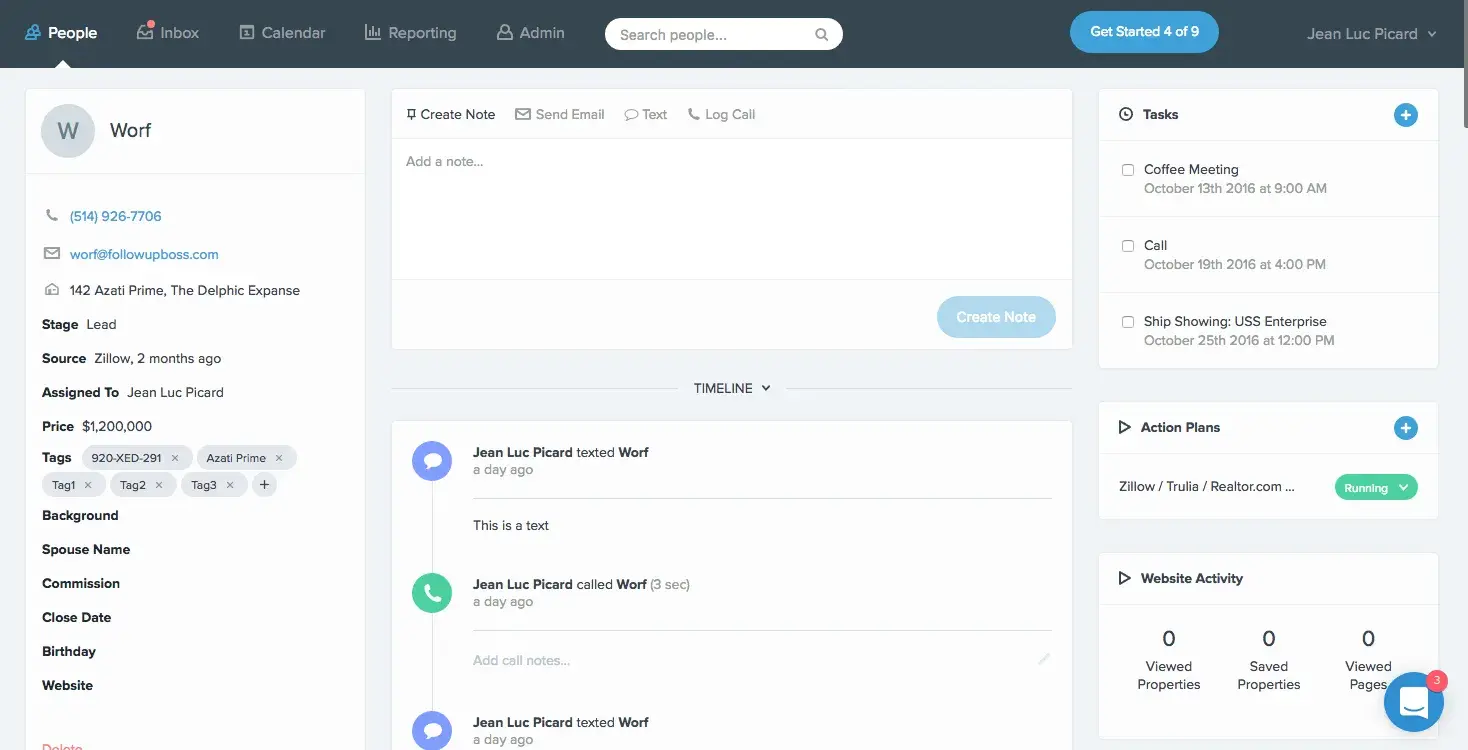Image resolution: width=1468 pixels, height=750 pixels.
Task: Collapse the Timeline using its chevron
Action: click(x=764, y=388)
